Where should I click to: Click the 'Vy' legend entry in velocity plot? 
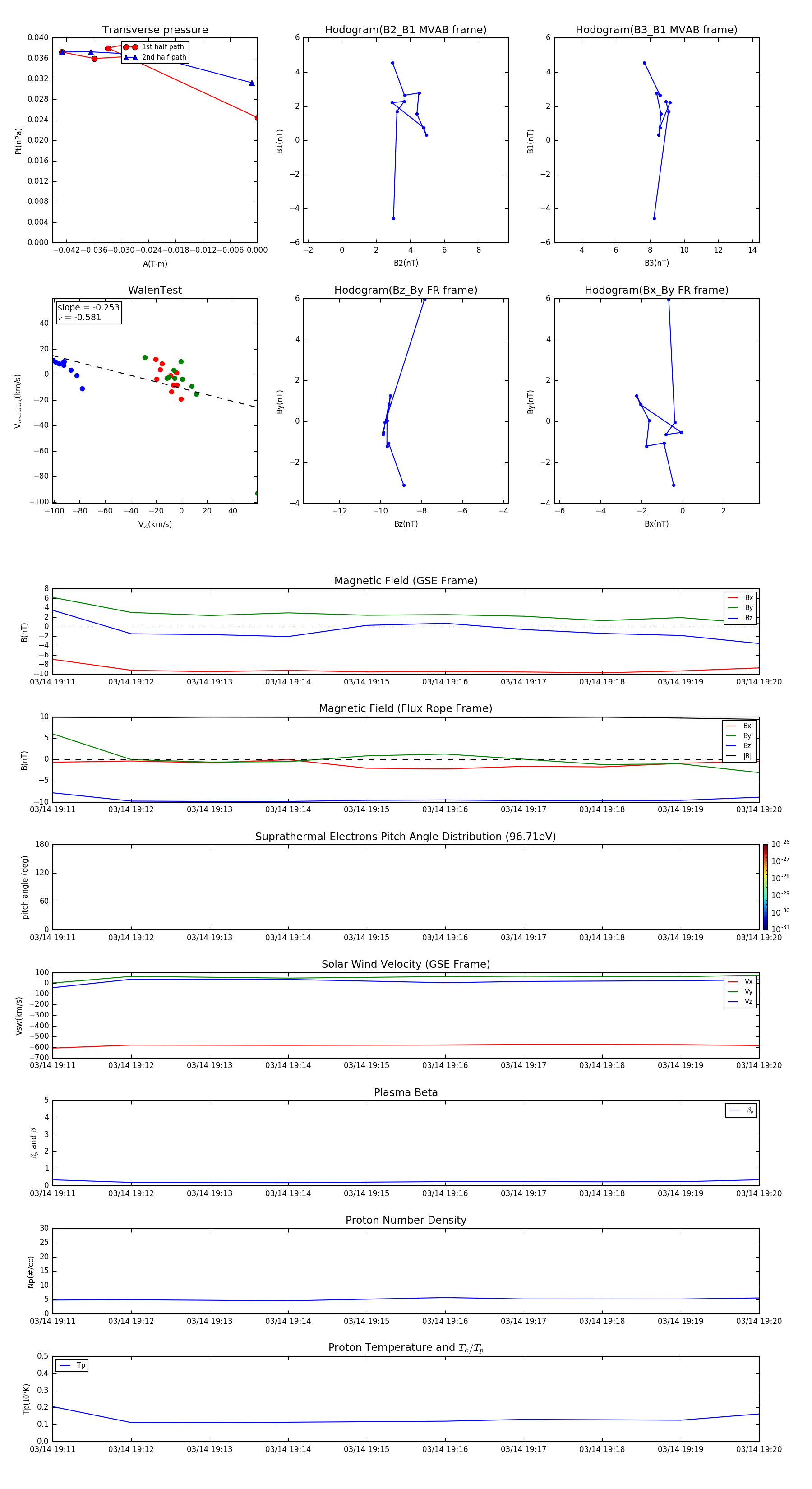[740, 991]
